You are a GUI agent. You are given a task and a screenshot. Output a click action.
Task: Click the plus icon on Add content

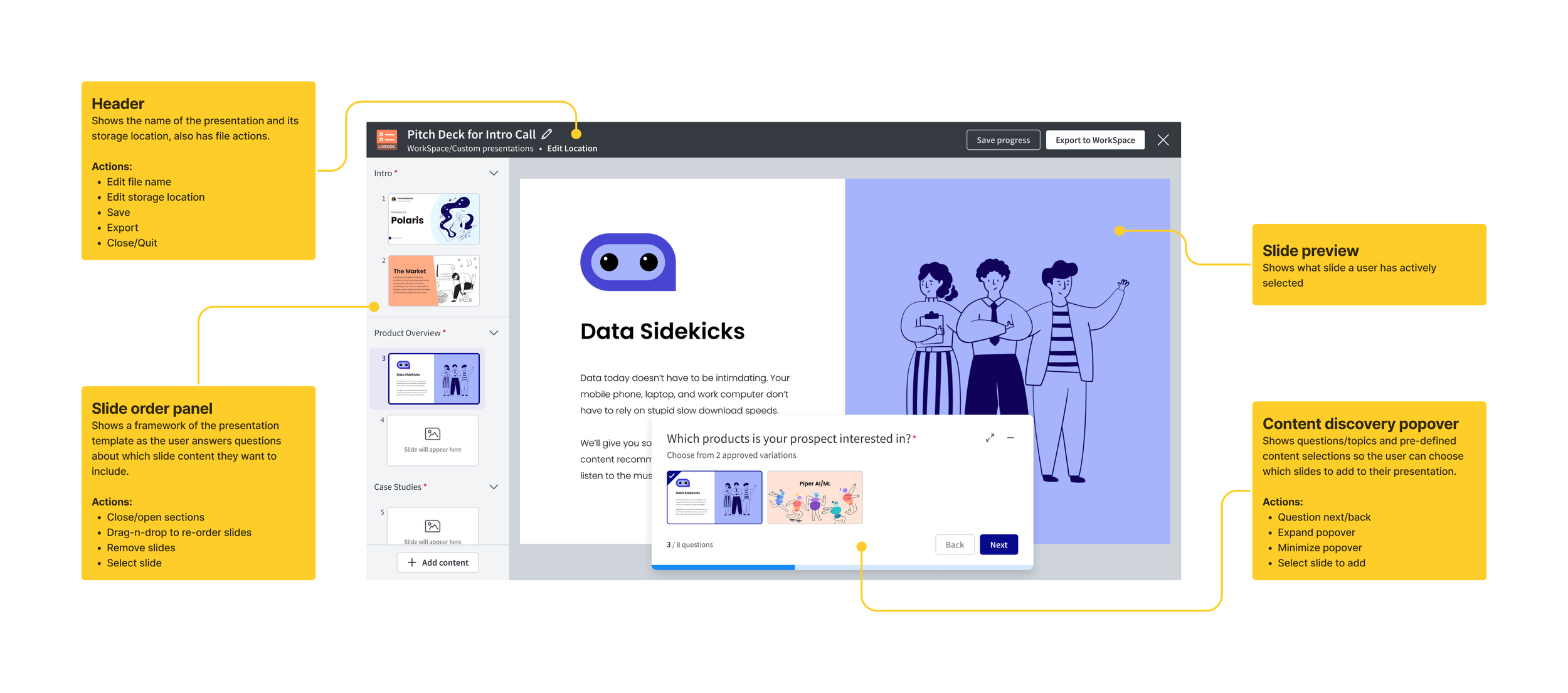tap(411, 563)
